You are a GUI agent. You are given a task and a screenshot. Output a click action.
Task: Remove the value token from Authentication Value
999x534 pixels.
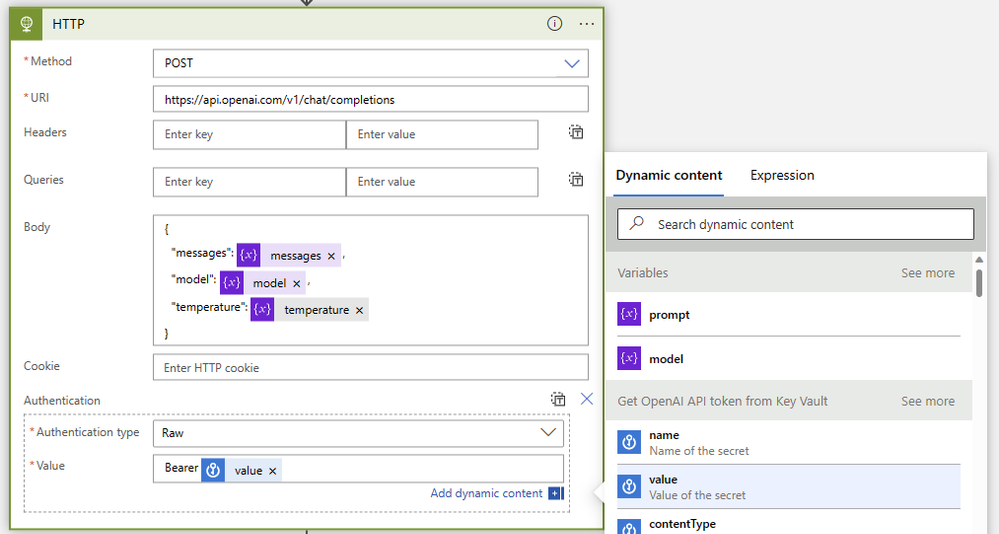click(273, 471)
